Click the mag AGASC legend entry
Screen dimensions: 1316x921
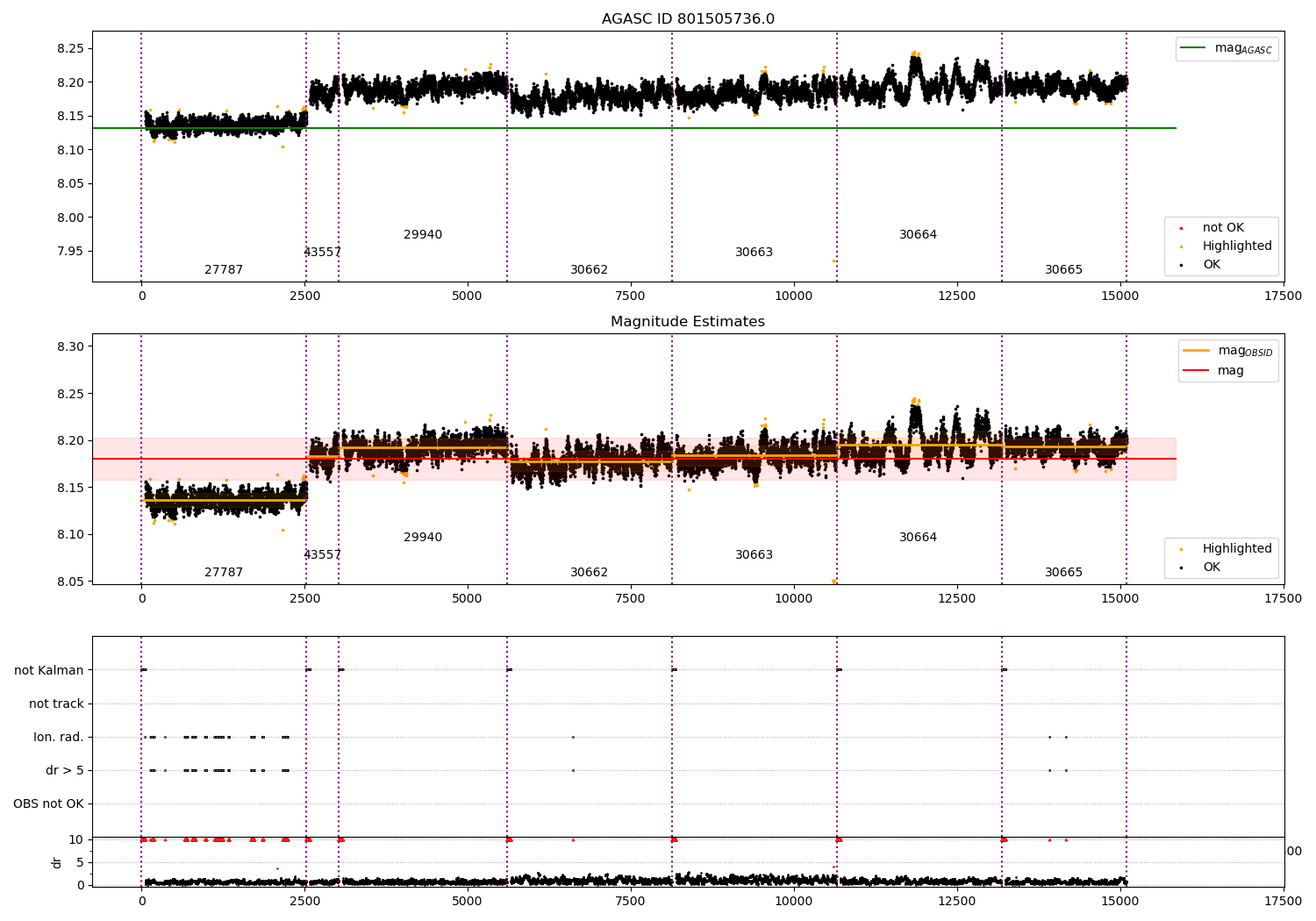(x=1227, y=48)
